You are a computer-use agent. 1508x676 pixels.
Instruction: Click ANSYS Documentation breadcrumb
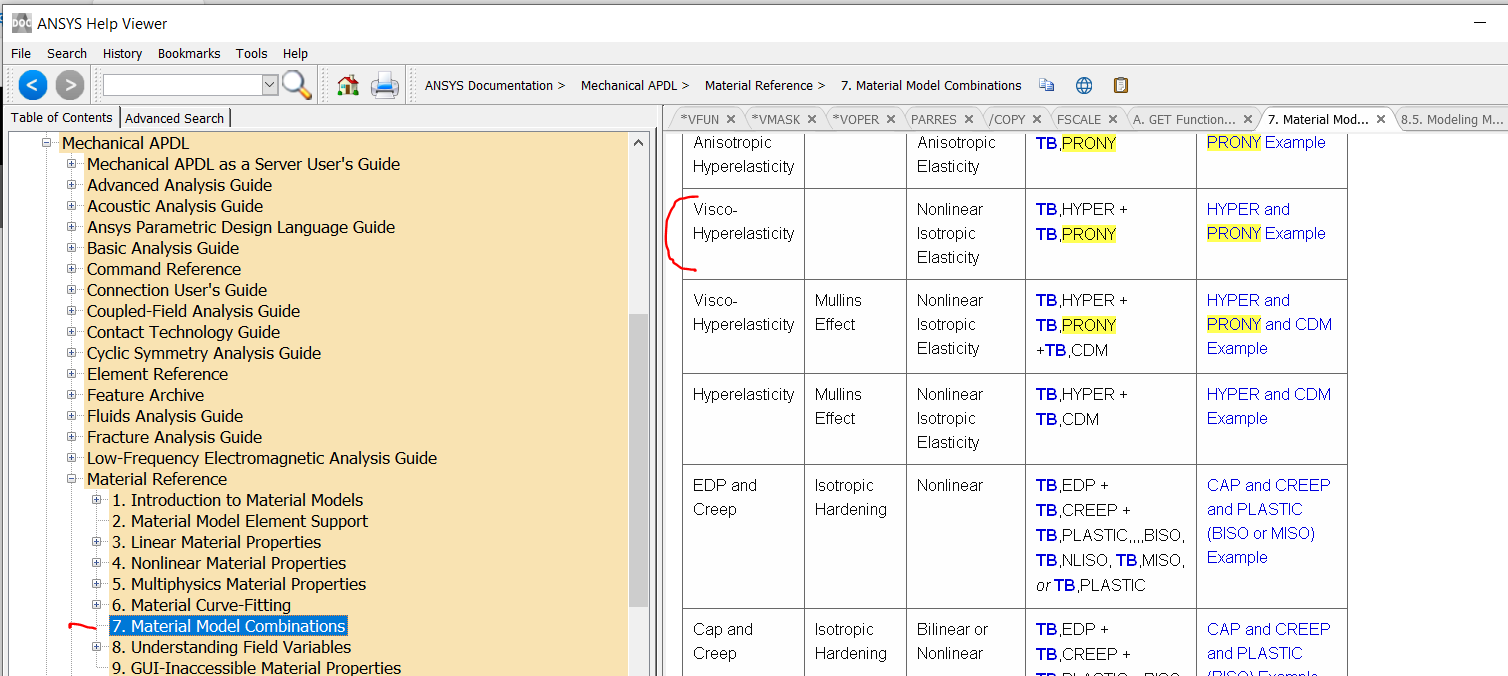488,85
